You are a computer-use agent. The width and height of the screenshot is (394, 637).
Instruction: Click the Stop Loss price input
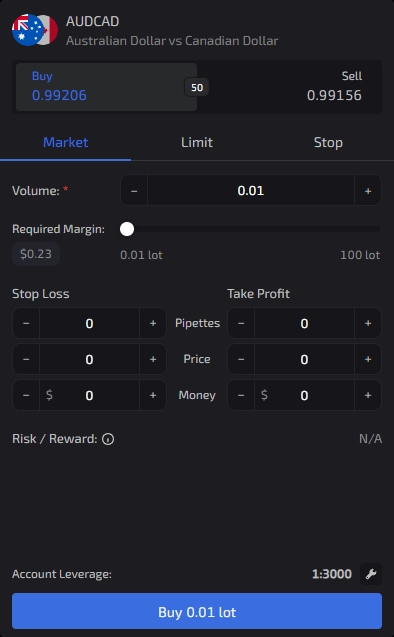[89, 360]
